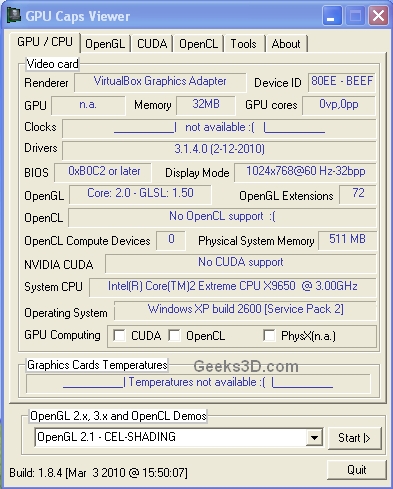Start the selected demo
This screenshot has height=489, width=393.
354,438
